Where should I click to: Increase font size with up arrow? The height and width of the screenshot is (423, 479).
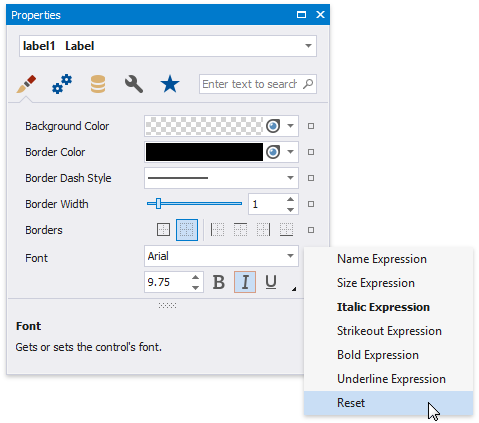click(196, 277)
